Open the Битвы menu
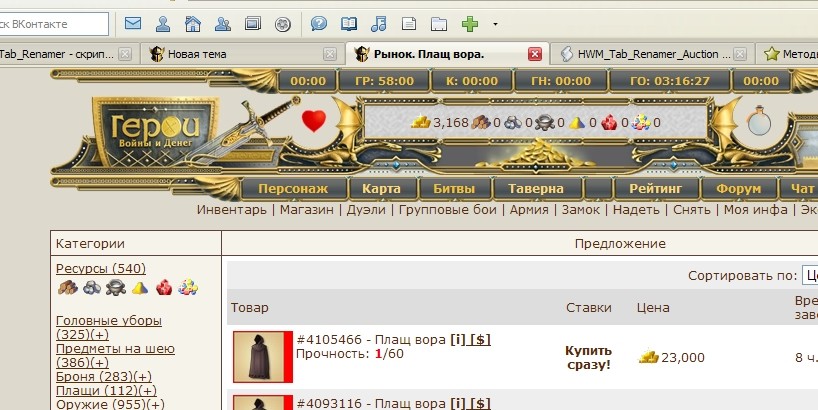 [x=454, y=189]
